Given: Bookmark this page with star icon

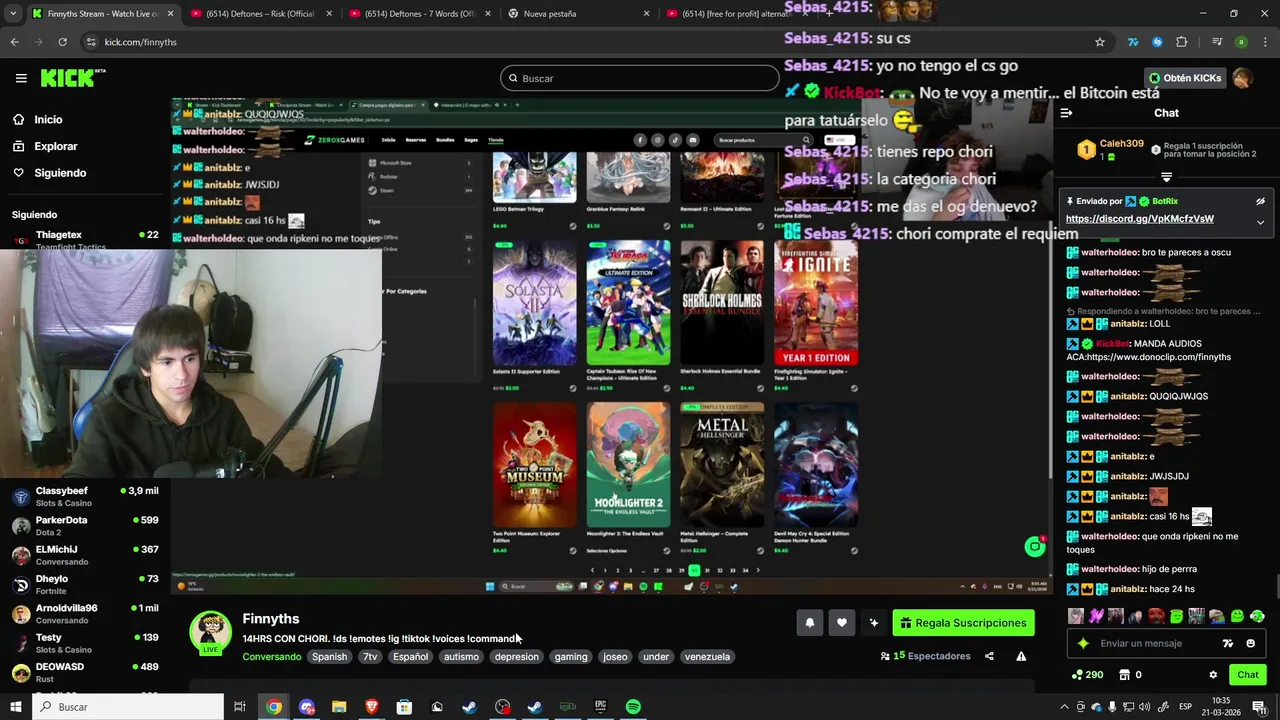Looking at the screenshot, I should click(x=1100, y=42).
